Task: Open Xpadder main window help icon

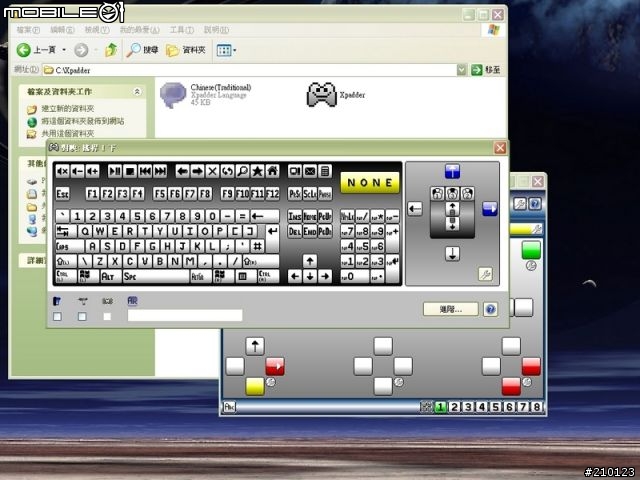Action: [535, 204]
